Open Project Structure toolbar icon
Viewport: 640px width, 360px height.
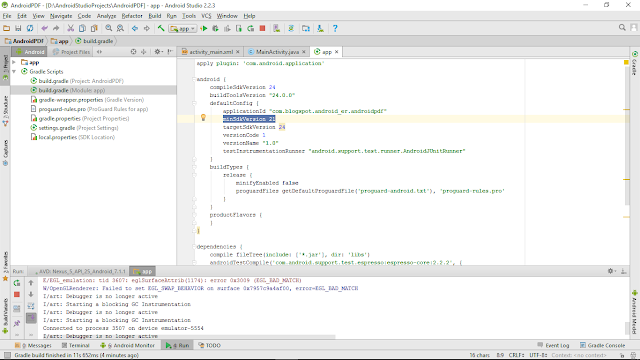coord(306,28)
